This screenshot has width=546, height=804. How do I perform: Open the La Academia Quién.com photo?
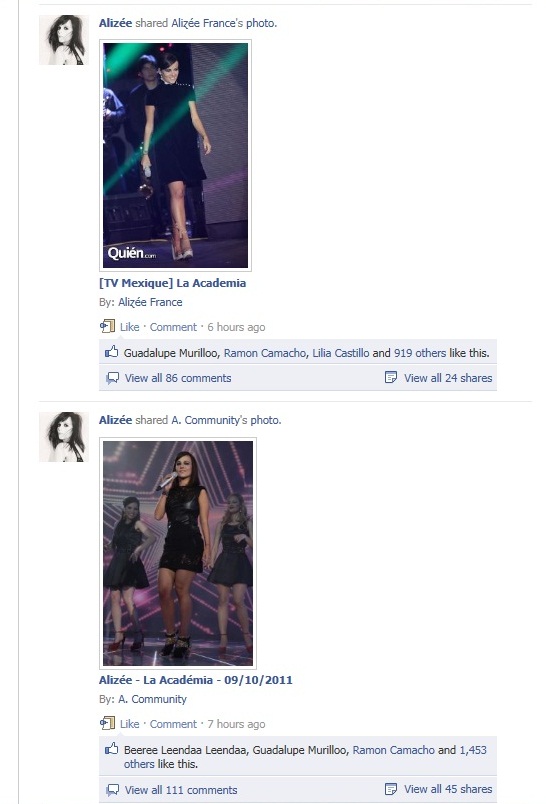[x=175, y=155]
